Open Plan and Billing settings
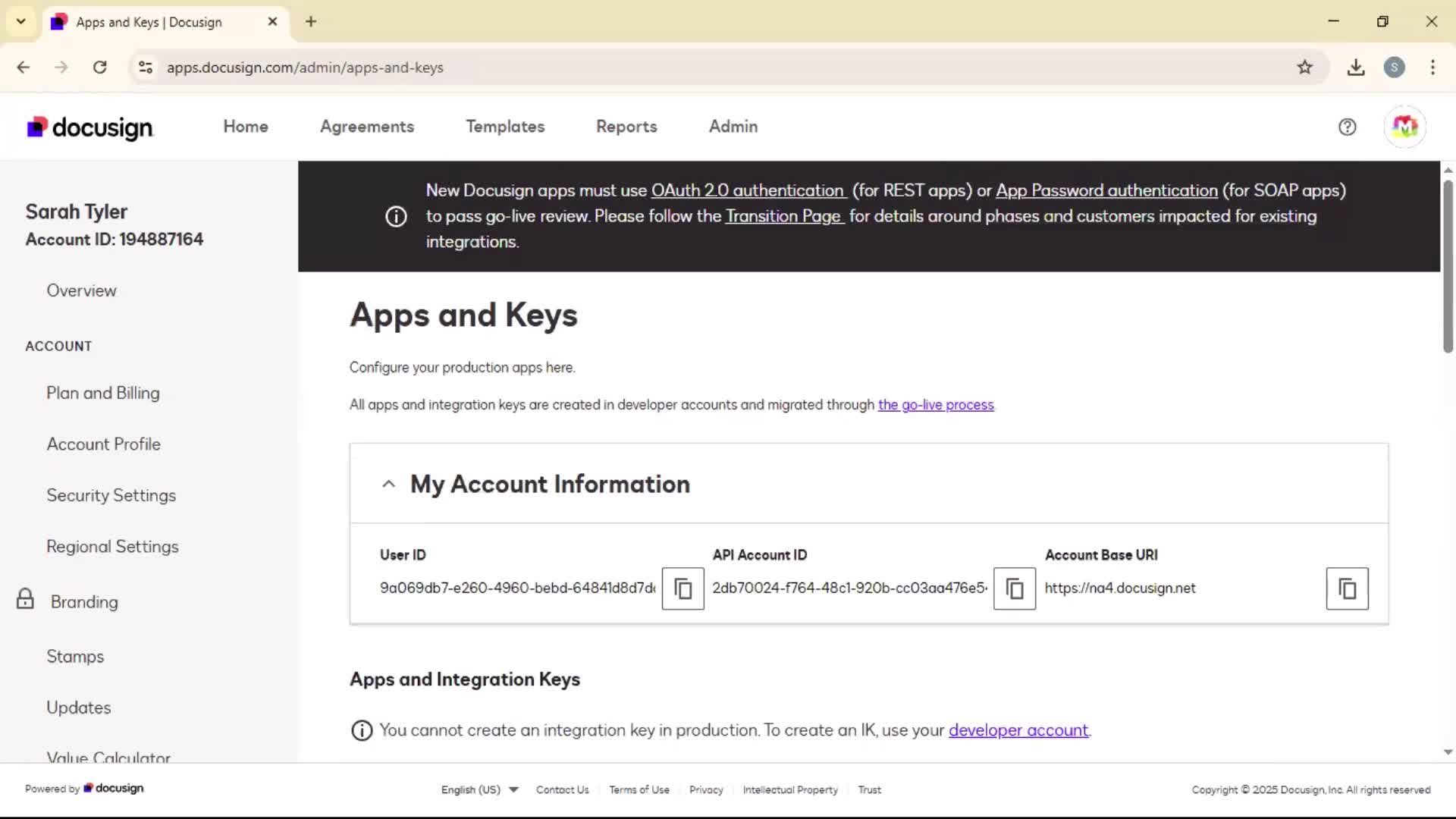The width and height of the screenshot is (1456, 819). (103, 393)
